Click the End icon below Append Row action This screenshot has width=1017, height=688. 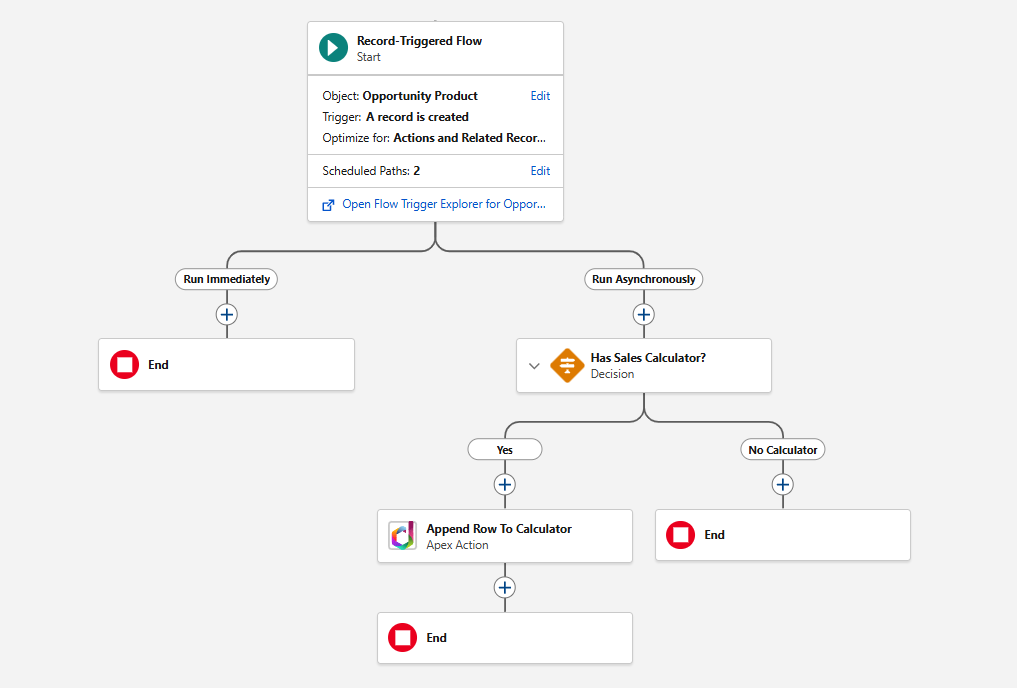(x=402, y=637)
